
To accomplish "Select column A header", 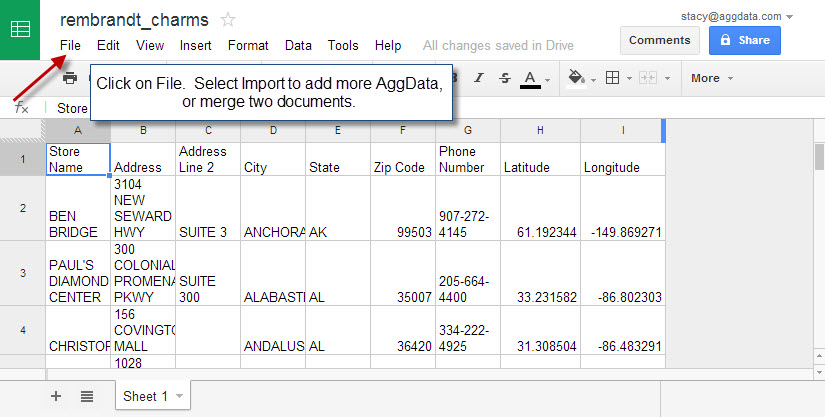I will (78, 130).
